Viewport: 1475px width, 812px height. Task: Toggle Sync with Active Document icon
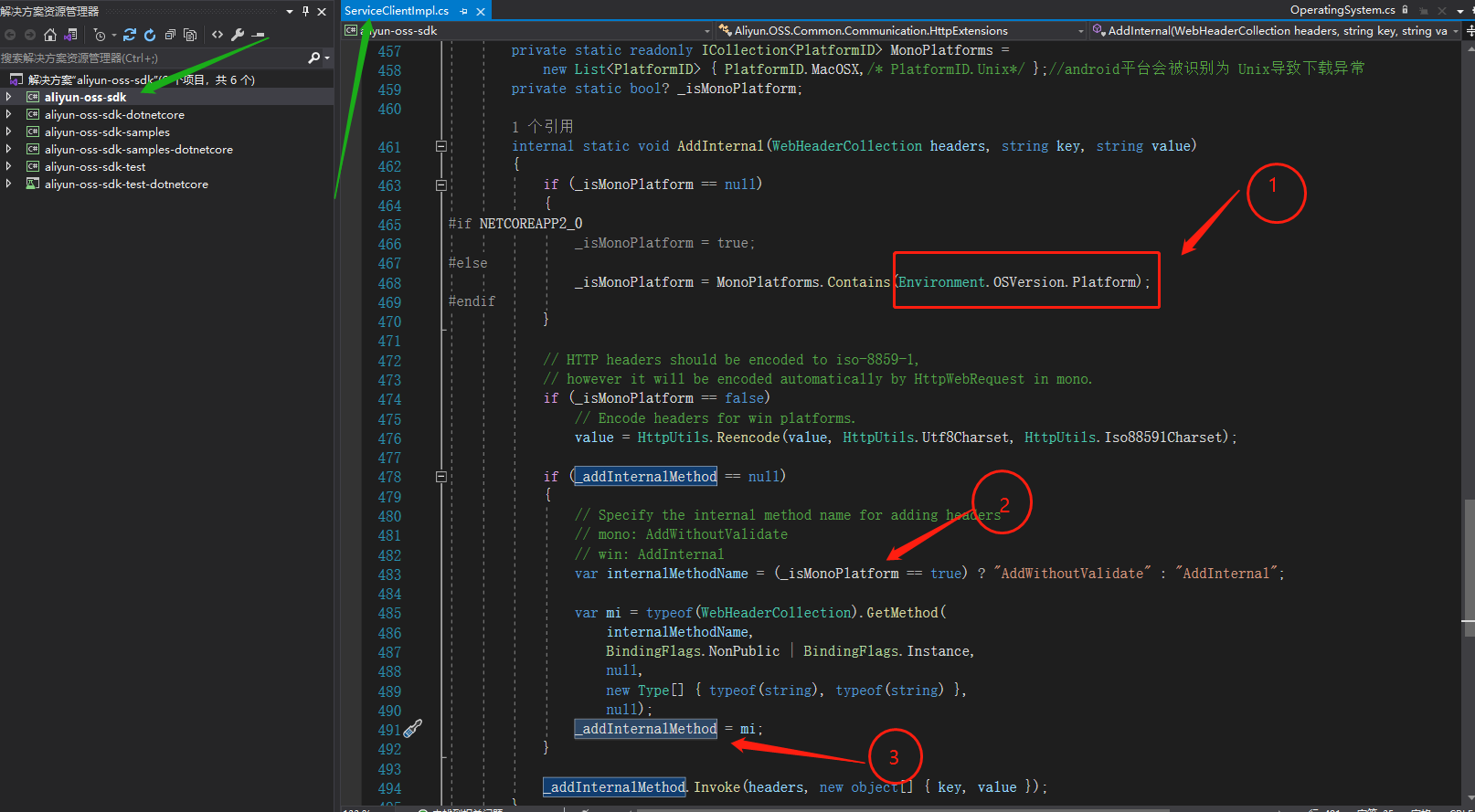point(130,35)
